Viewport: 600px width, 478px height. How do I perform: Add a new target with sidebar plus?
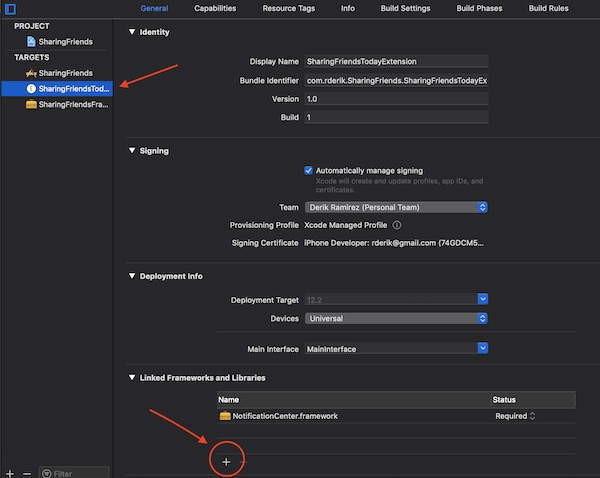10,473
